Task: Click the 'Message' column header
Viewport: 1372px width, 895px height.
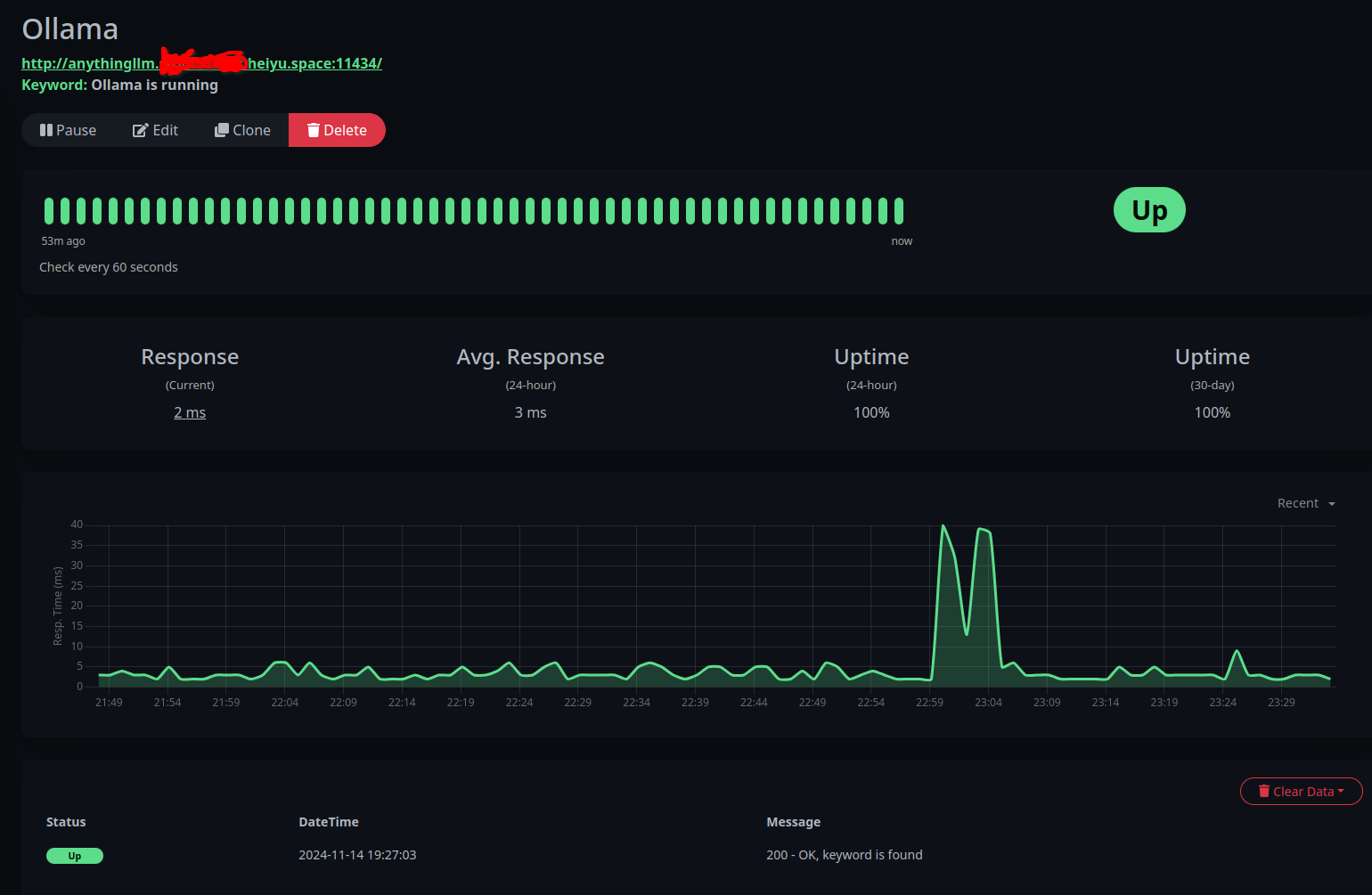Action: (x=794, y=822)
